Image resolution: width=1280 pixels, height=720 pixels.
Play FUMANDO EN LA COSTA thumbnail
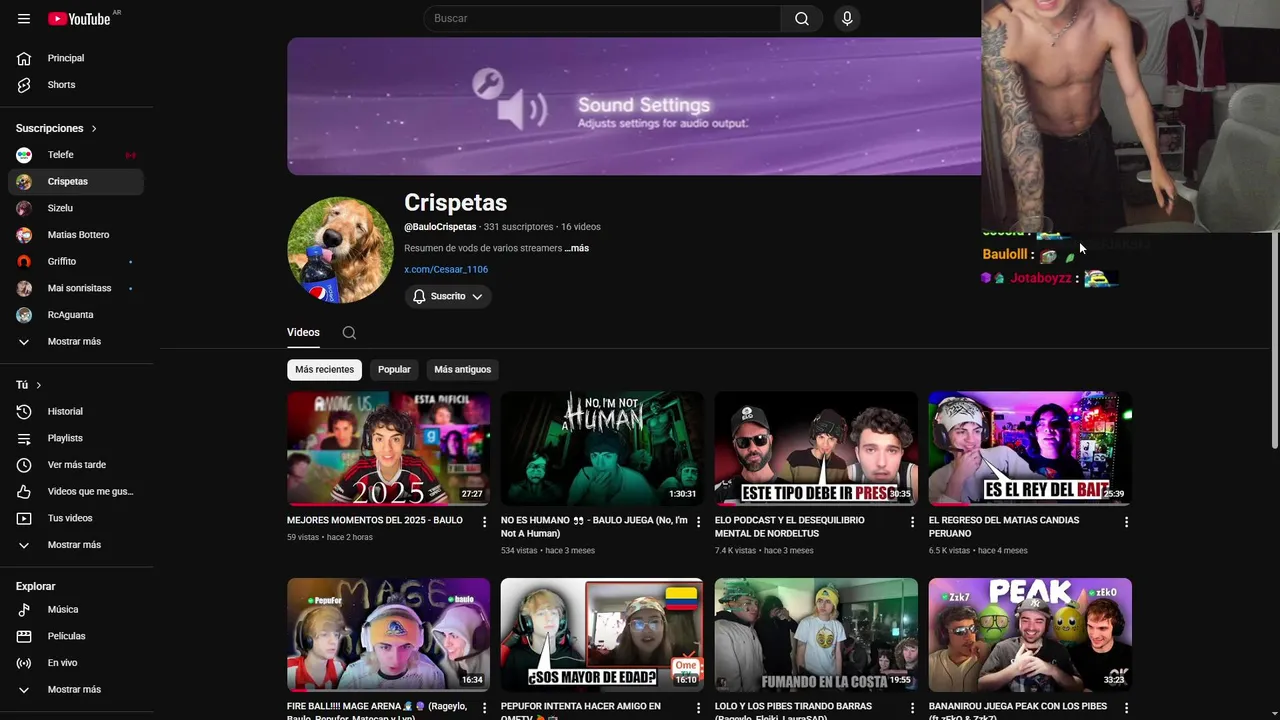(x=816, y=635)
